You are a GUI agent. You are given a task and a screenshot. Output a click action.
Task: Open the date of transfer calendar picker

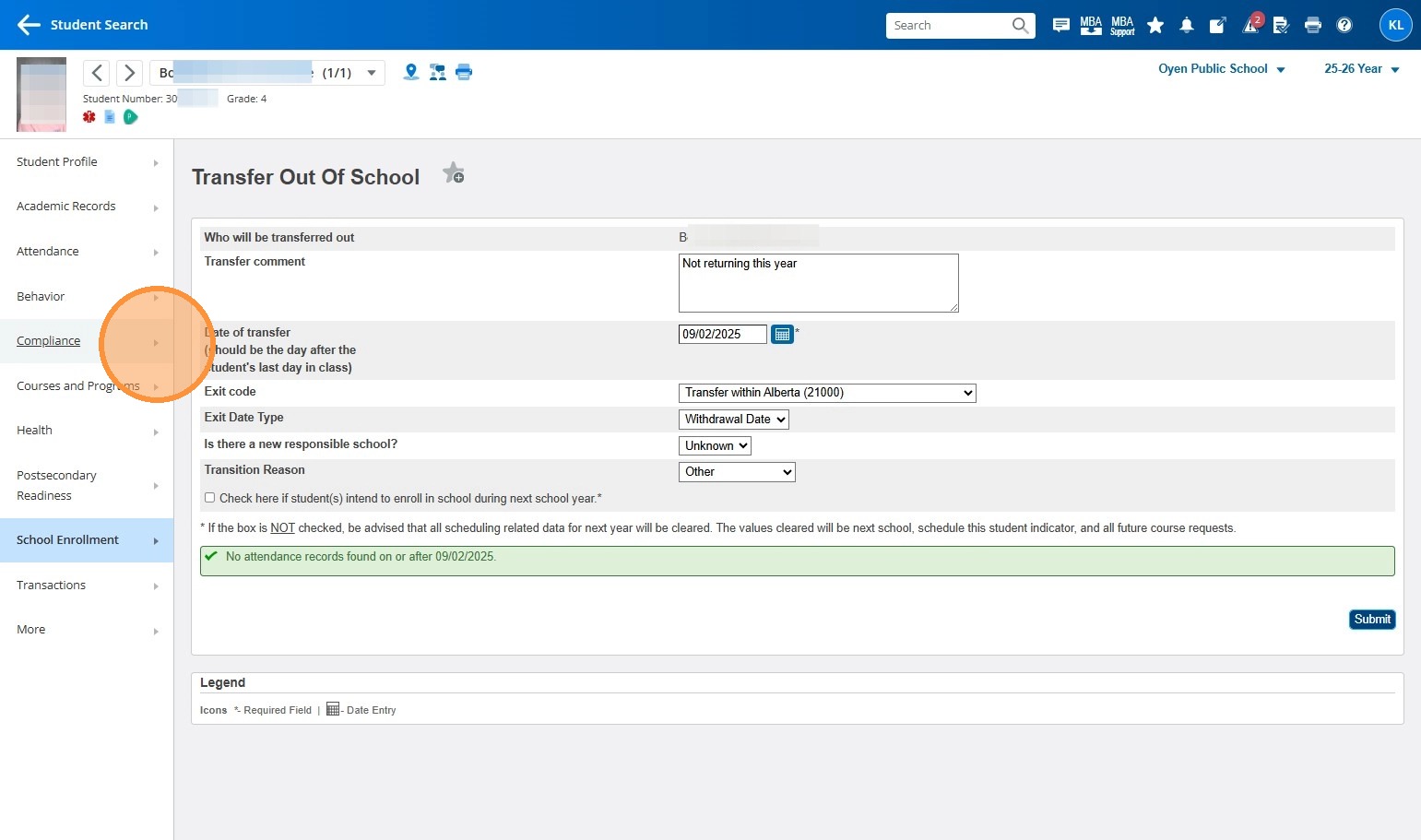pyautogui.click(x=782, y=335)
